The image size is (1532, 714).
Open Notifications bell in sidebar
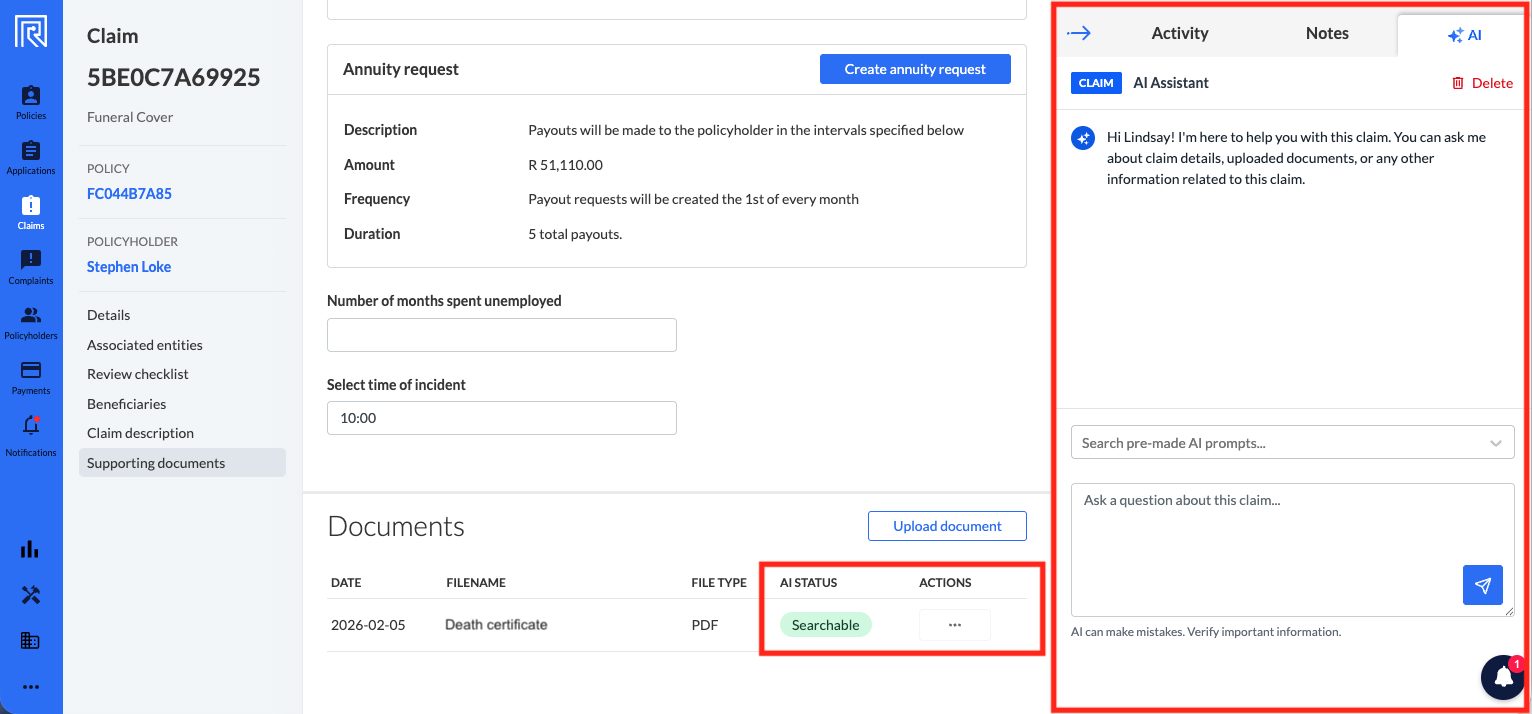coord(31,435)
